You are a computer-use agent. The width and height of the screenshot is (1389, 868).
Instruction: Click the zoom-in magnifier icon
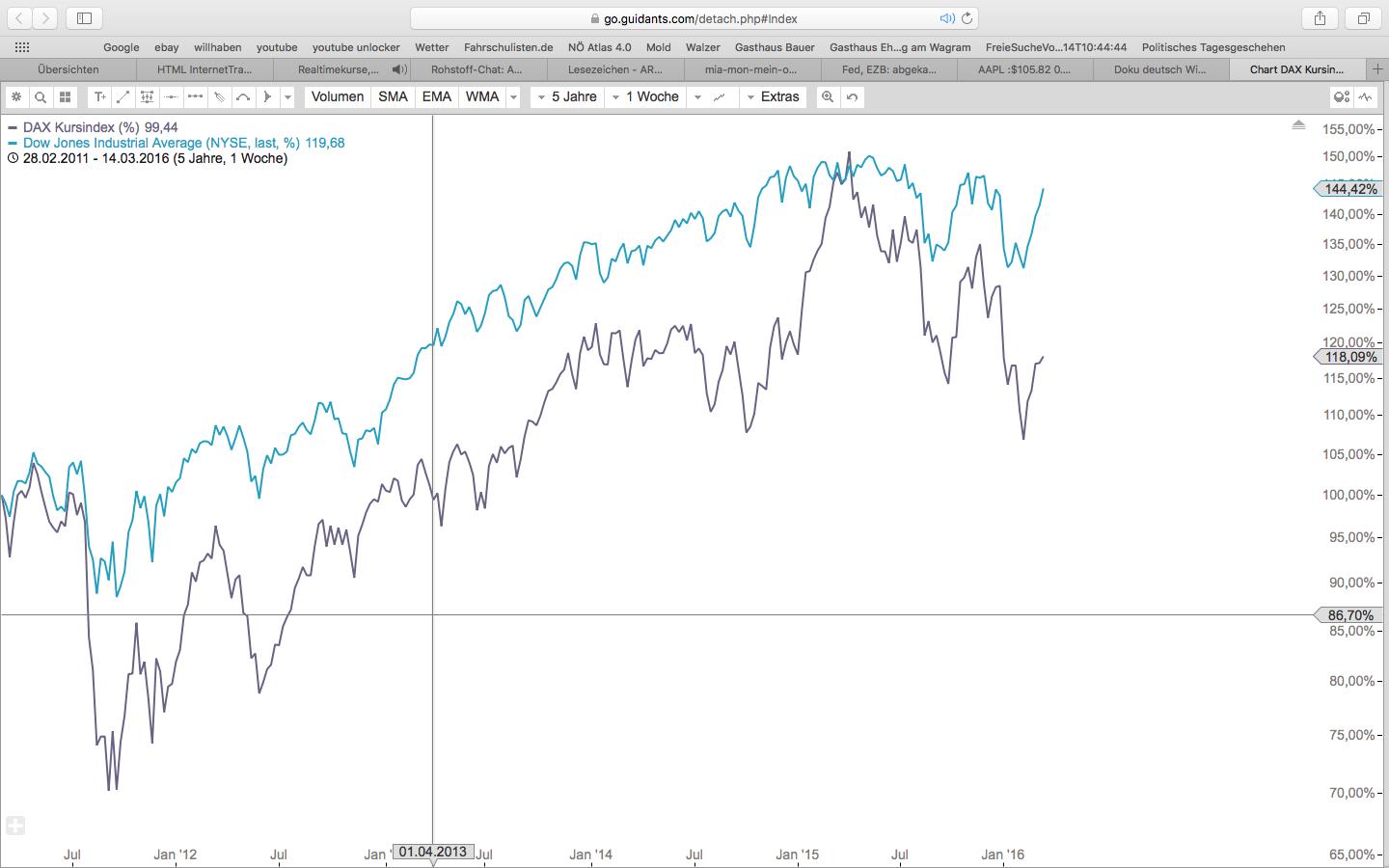click(828, 96)
